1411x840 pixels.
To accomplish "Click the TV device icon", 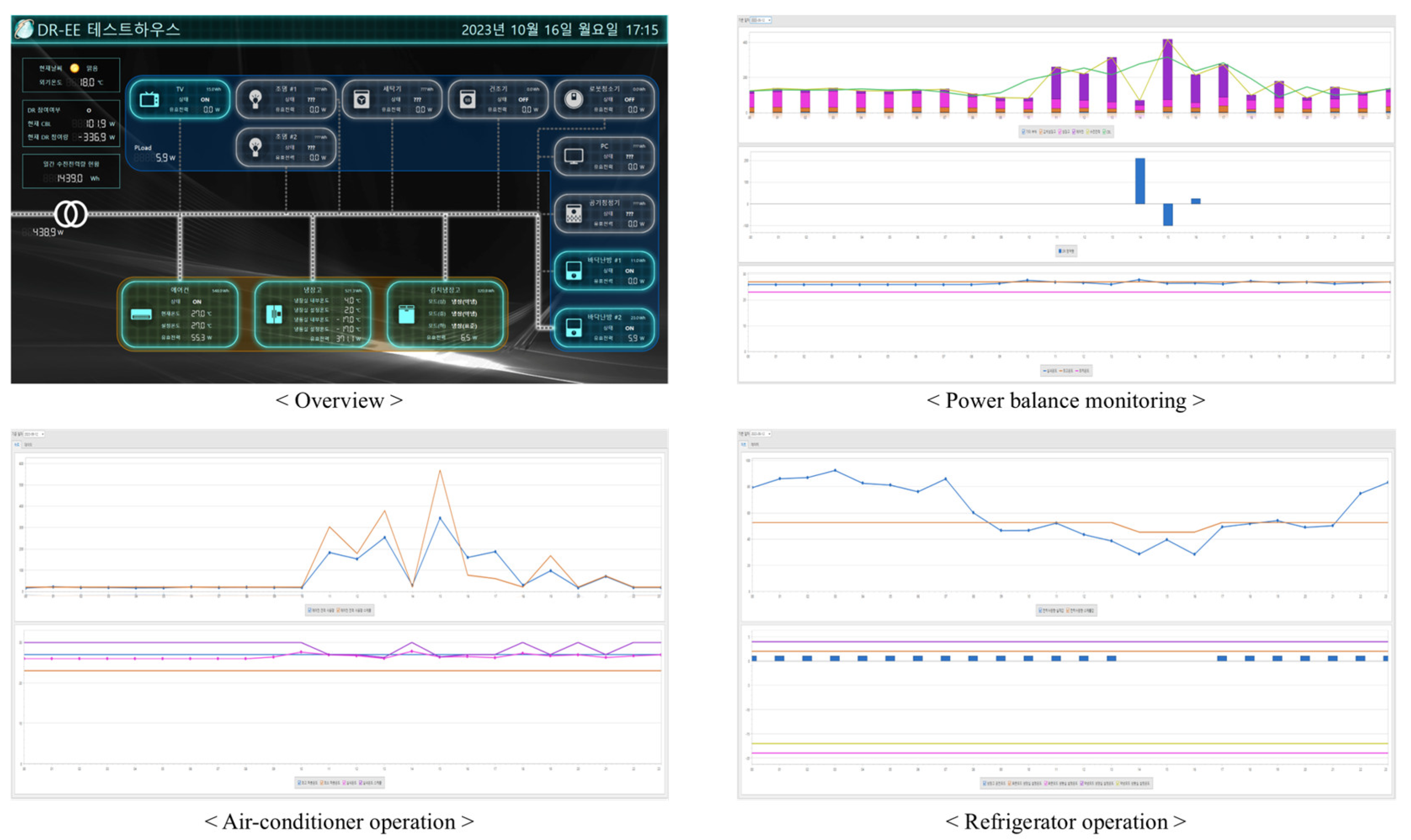I will coord(149,100).
